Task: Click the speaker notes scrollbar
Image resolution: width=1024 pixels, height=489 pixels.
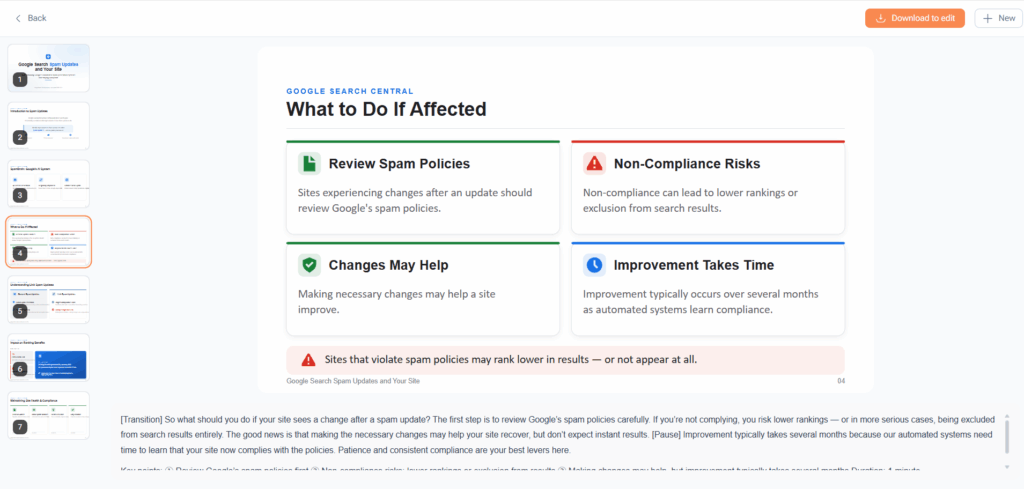Action: tap(1007, 436)
